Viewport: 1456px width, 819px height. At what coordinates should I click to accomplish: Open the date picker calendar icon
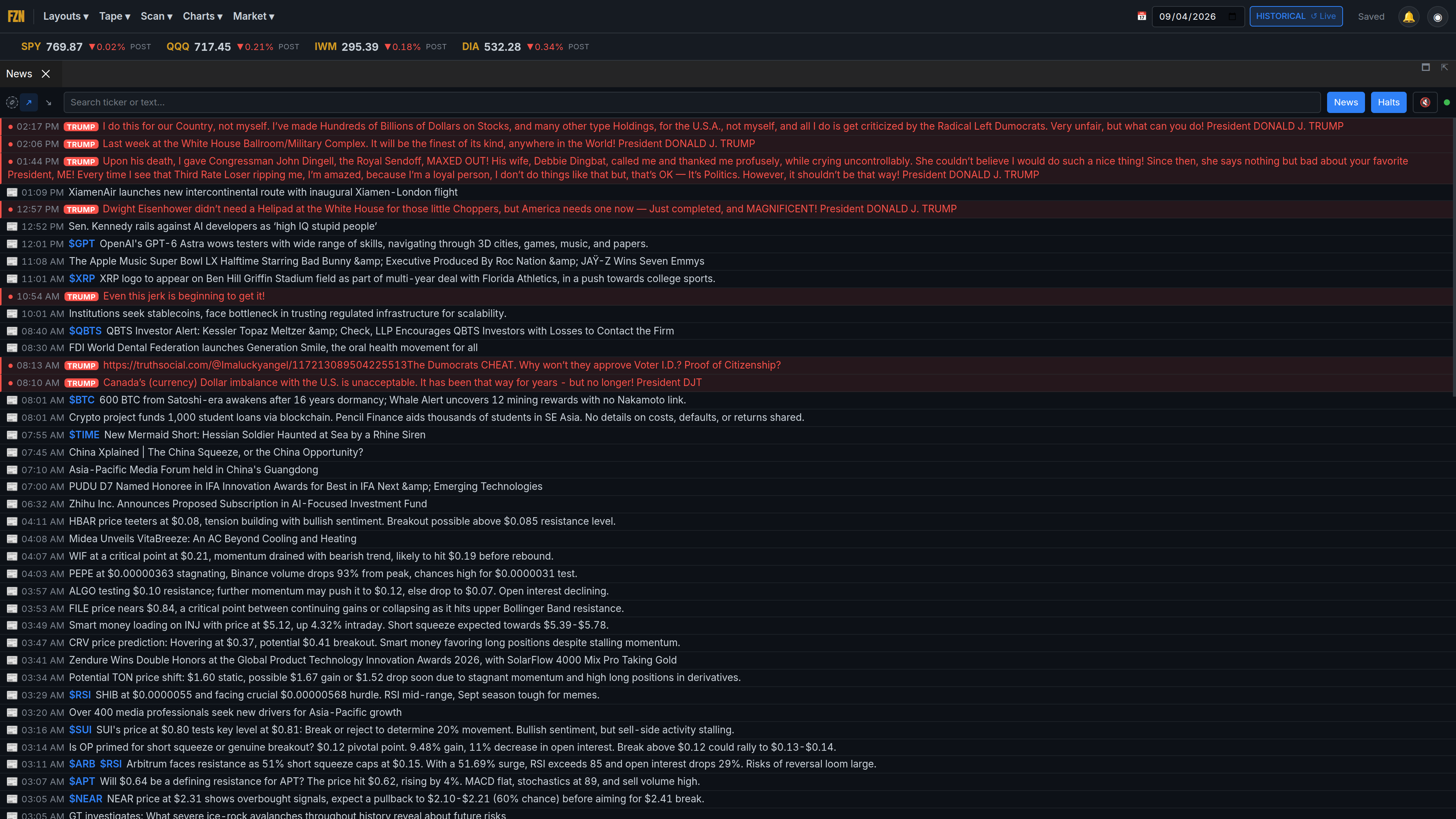(x=1232, y=16)
